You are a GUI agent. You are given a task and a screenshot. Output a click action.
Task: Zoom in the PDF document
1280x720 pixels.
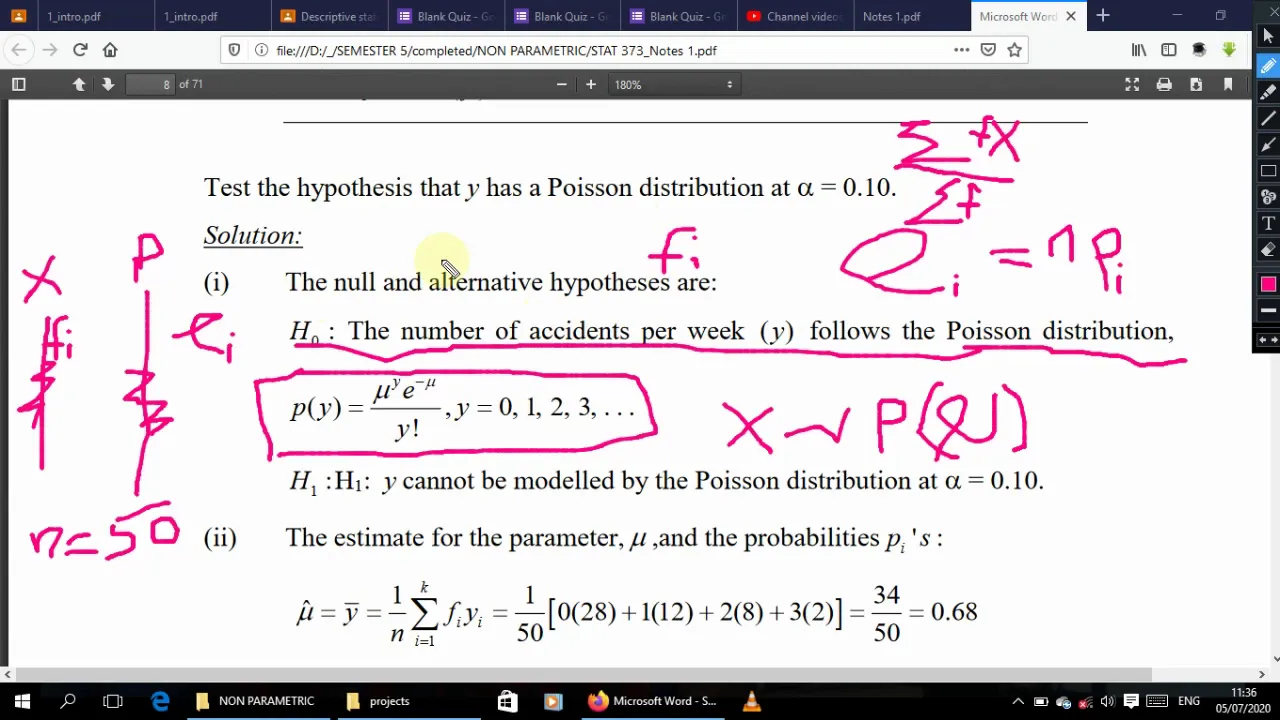click(591, 85)
